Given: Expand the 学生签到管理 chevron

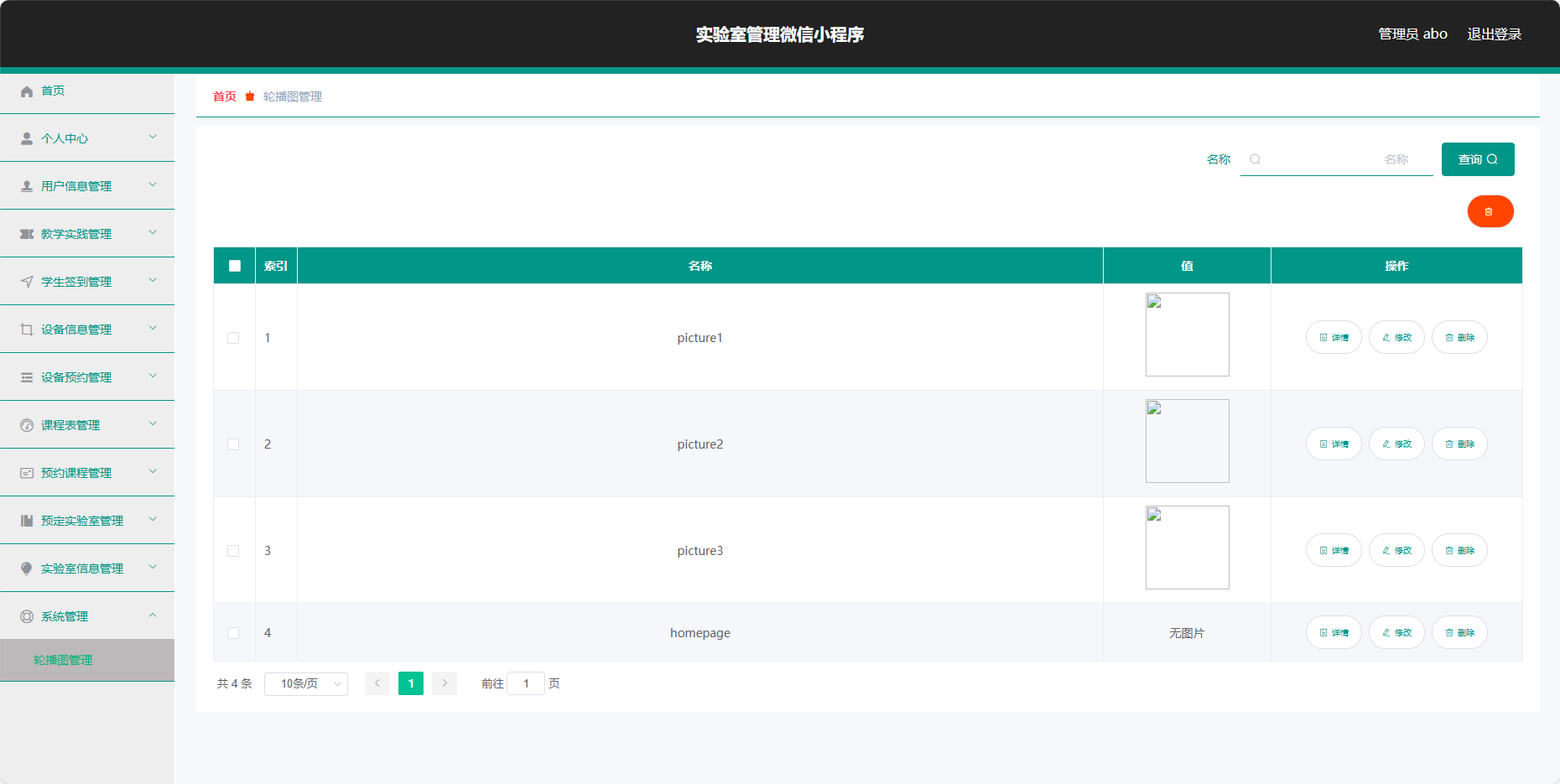Looking at the screenshot, I should pyautogui.click(x=153, y=280).
